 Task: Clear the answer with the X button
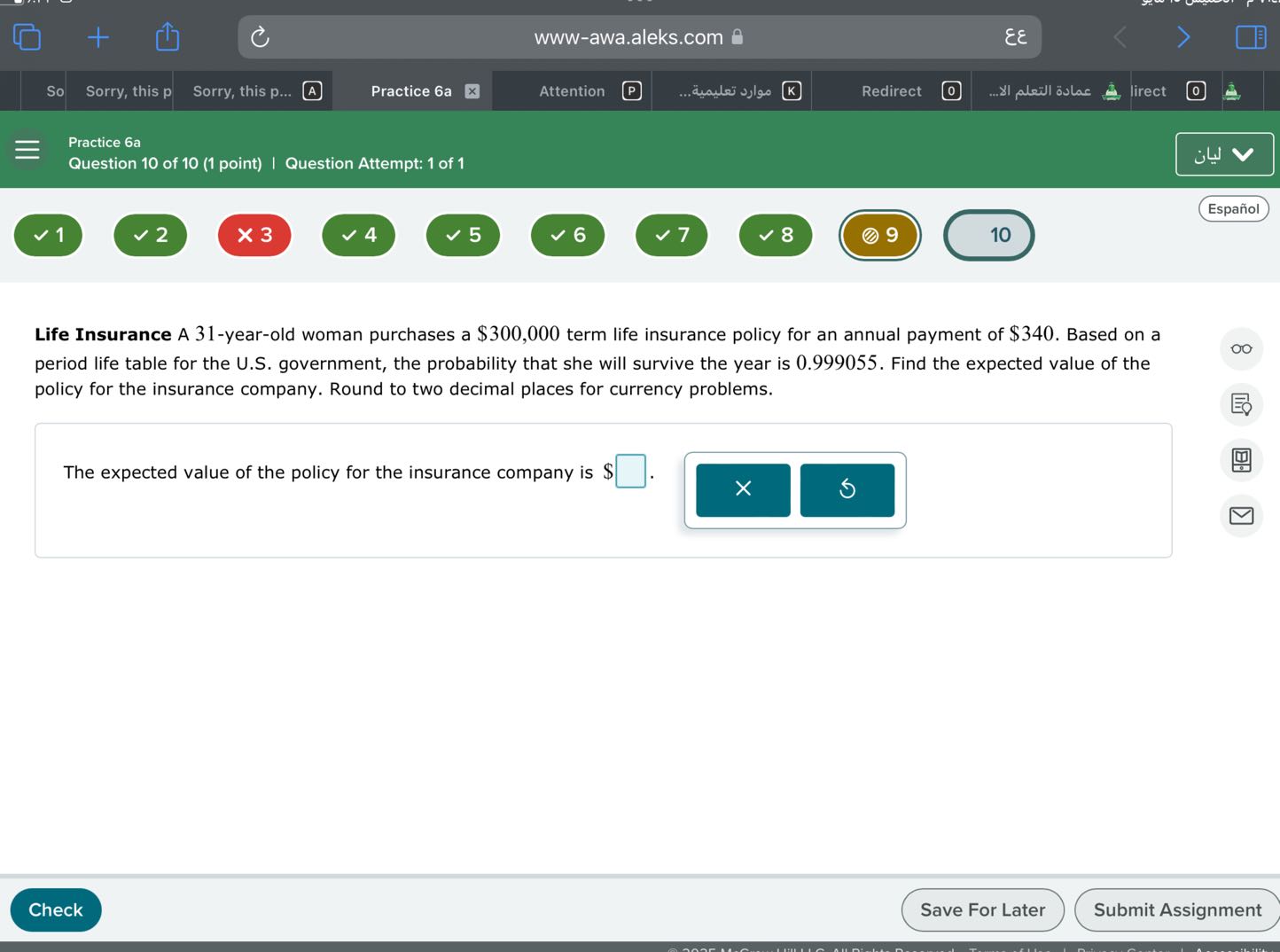point(743,489)
